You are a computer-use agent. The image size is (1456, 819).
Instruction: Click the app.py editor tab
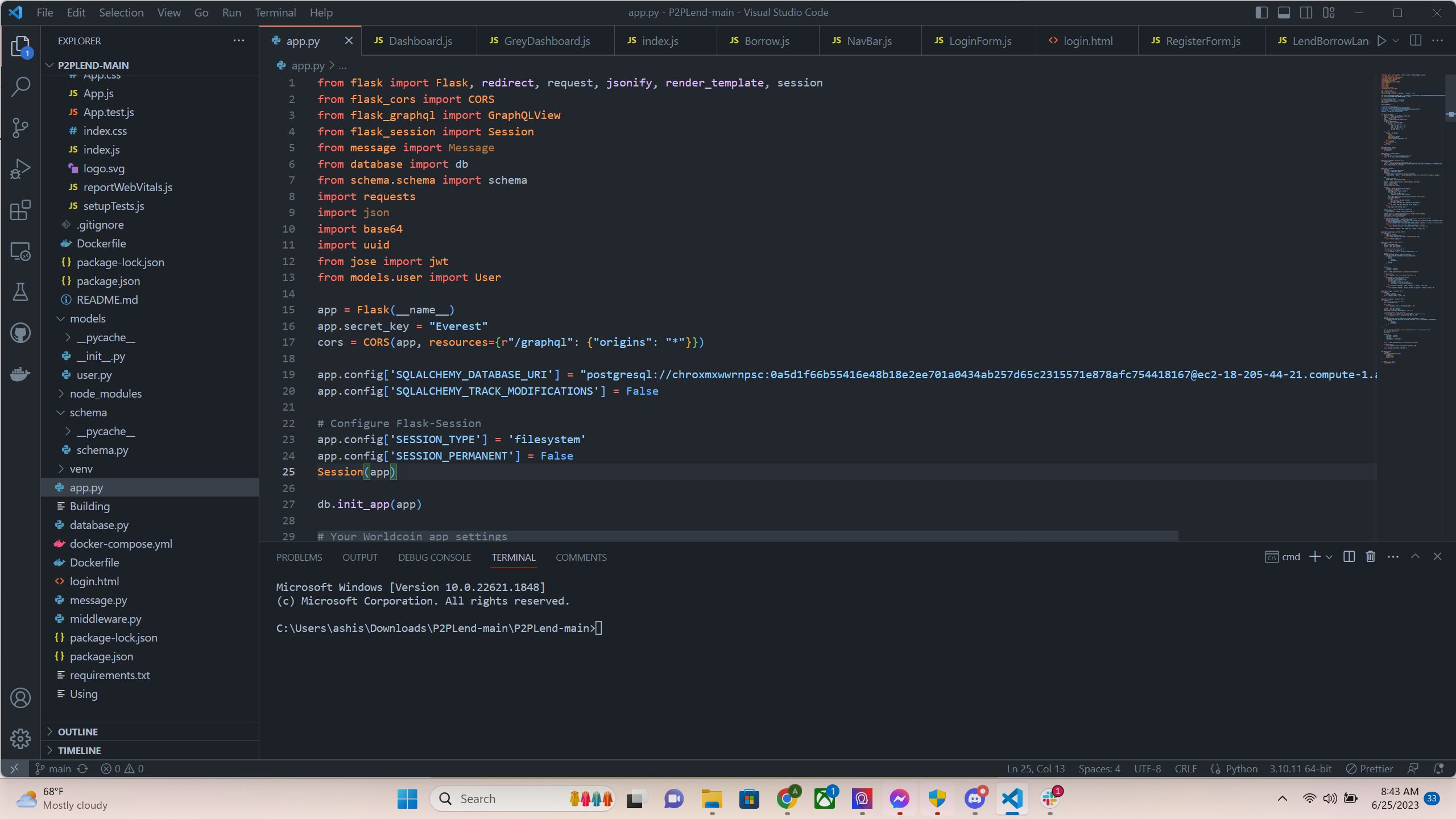coord(304,41)
